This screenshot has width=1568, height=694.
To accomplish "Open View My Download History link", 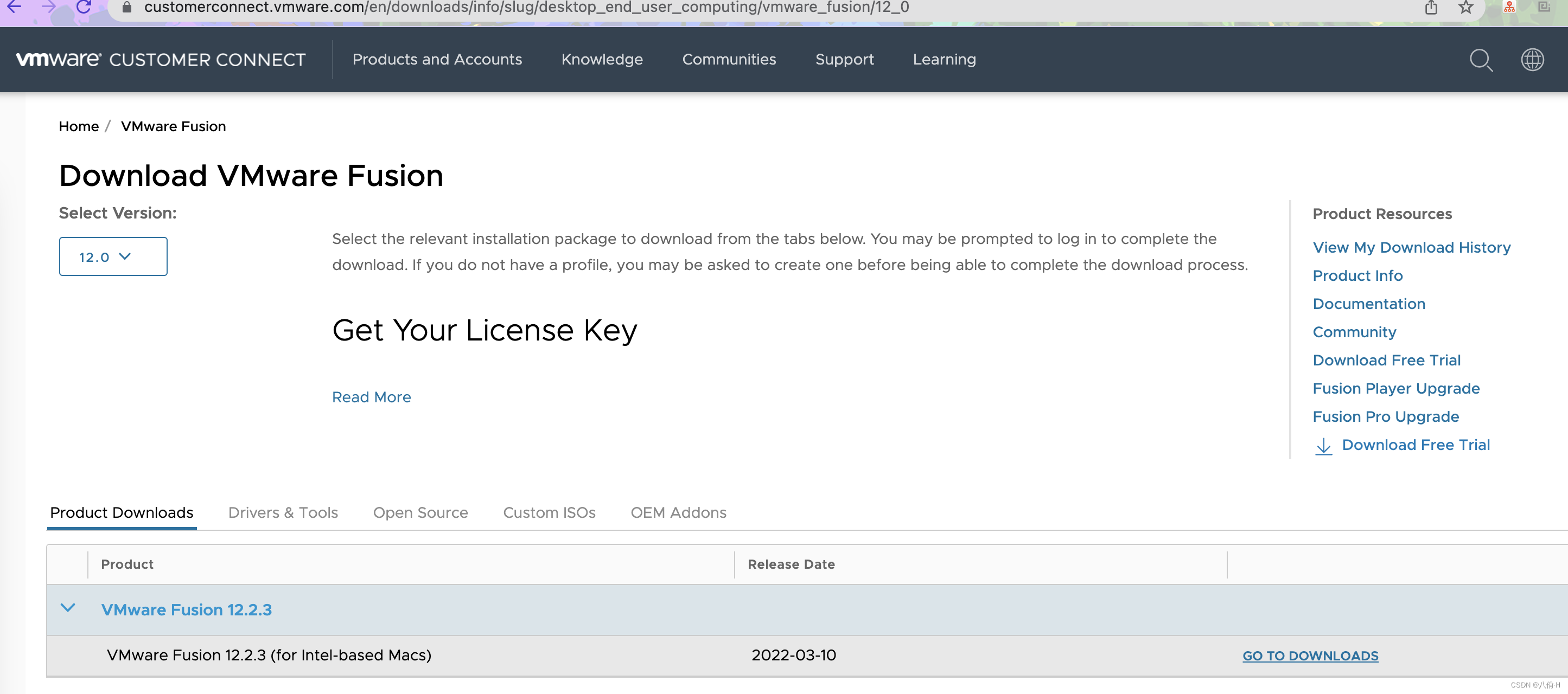I will [x=1412, y=248].
